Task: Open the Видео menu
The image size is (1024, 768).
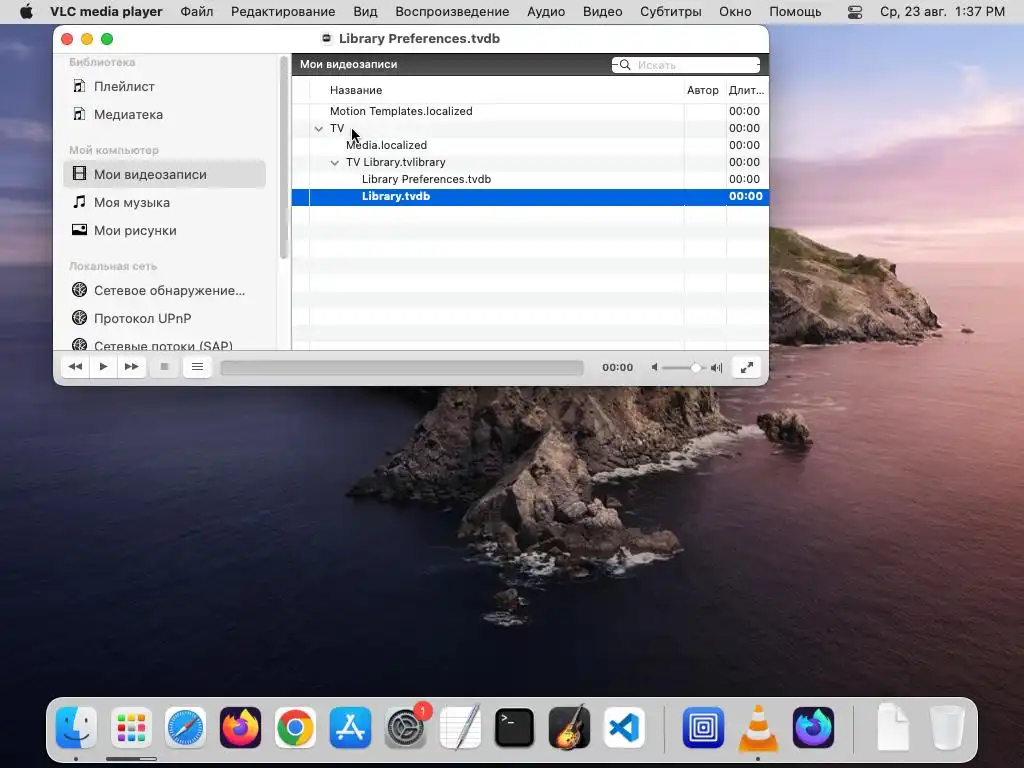Action: click(602, 12)
